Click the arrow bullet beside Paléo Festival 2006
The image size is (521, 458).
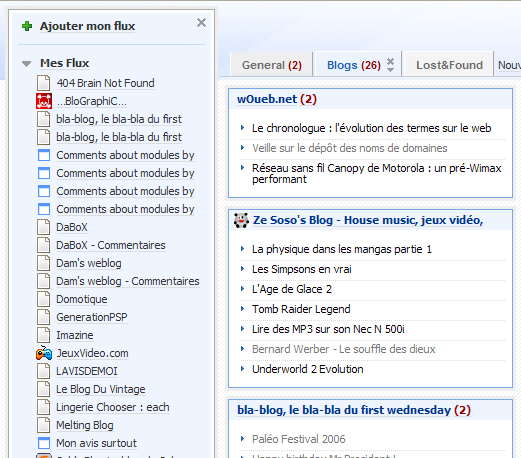click(x=243, y=439)
